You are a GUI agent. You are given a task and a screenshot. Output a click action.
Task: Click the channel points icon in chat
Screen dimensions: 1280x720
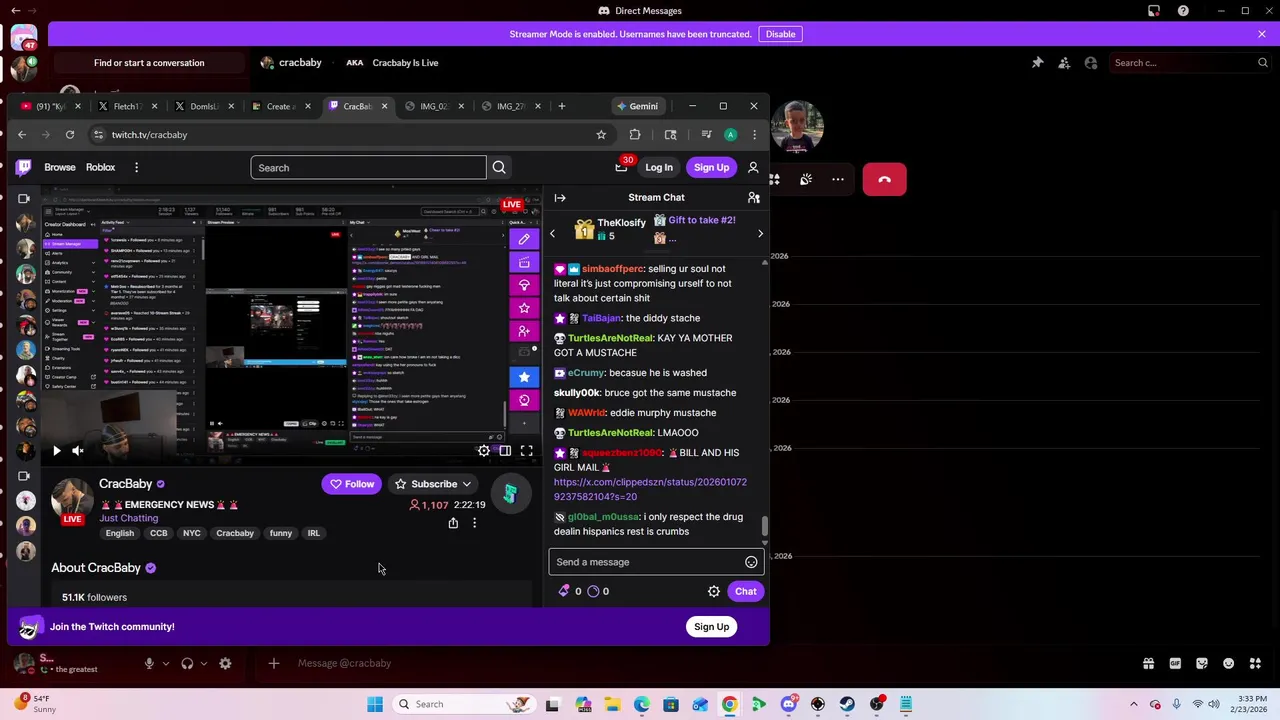[x=593, y=591]
